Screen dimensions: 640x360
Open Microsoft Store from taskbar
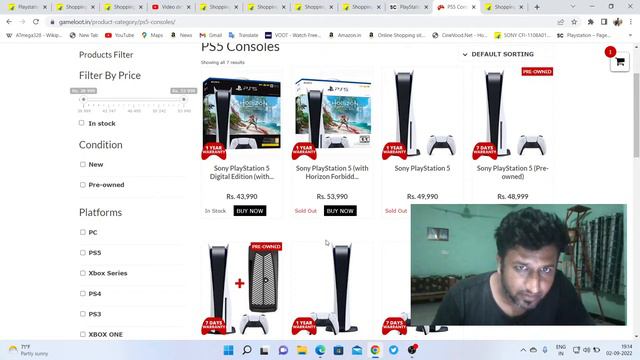pos(338,350)
